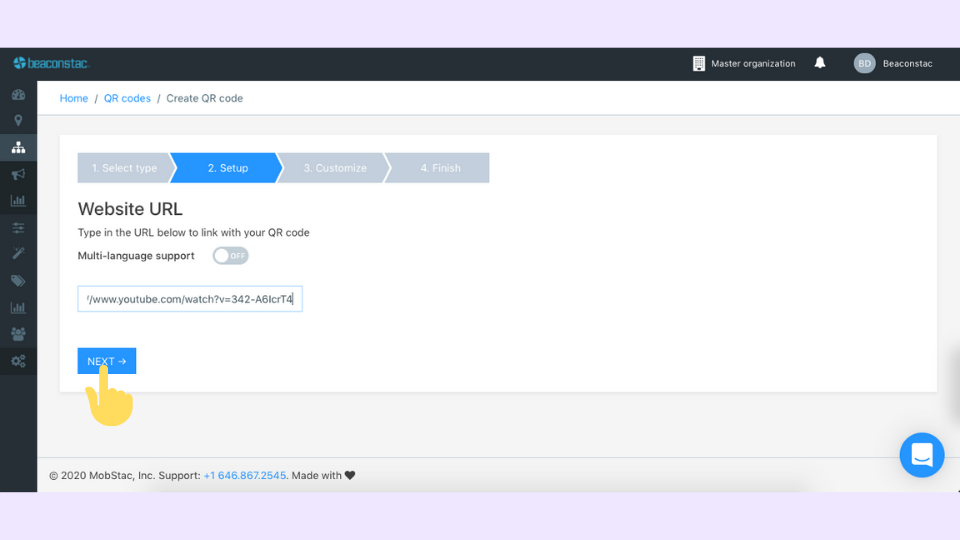
Task: Click the NEXT button
Action: pyautogui.click(x=107, y=361)
